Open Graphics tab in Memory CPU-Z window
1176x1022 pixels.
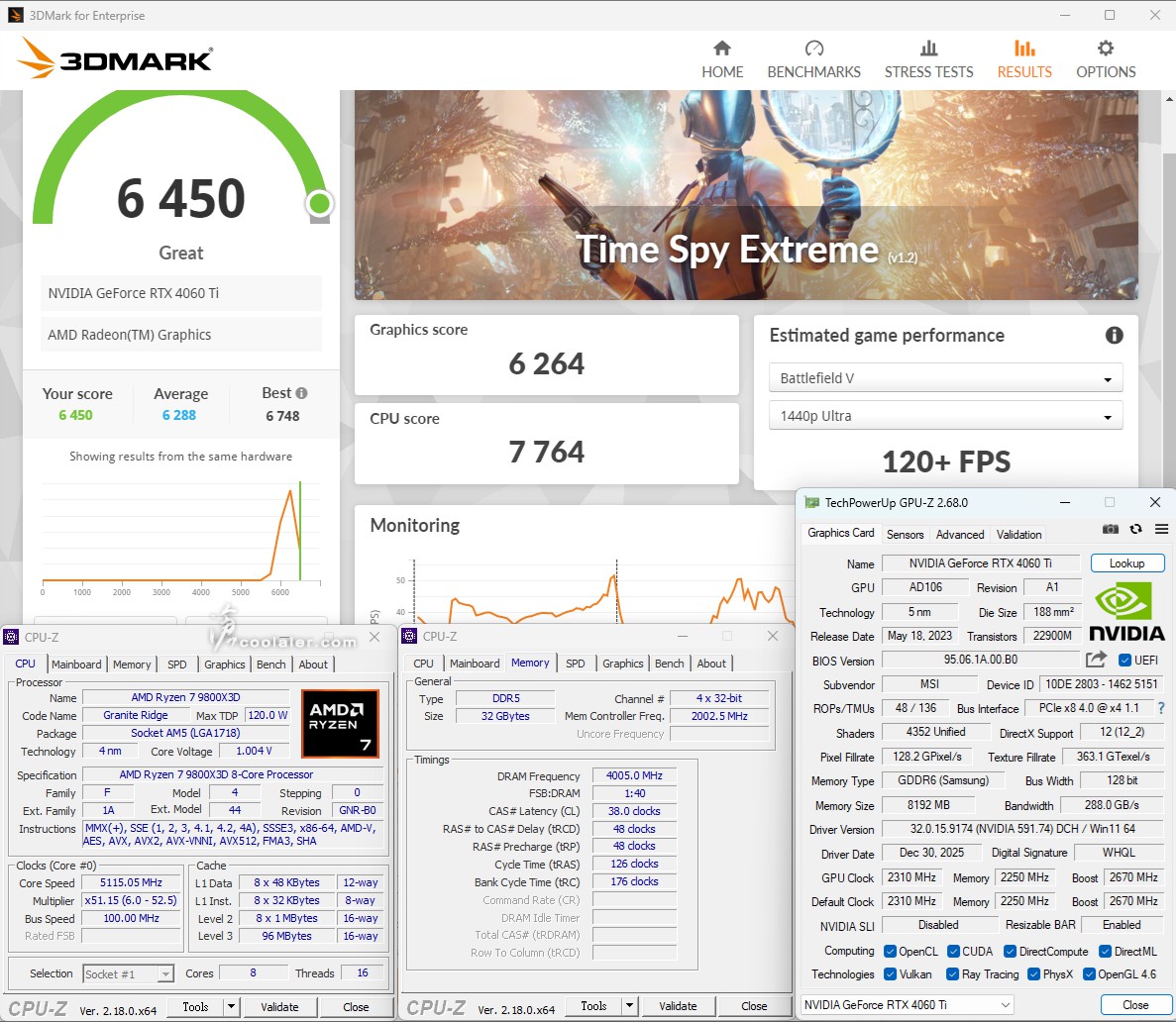click(x=622, y=664)
